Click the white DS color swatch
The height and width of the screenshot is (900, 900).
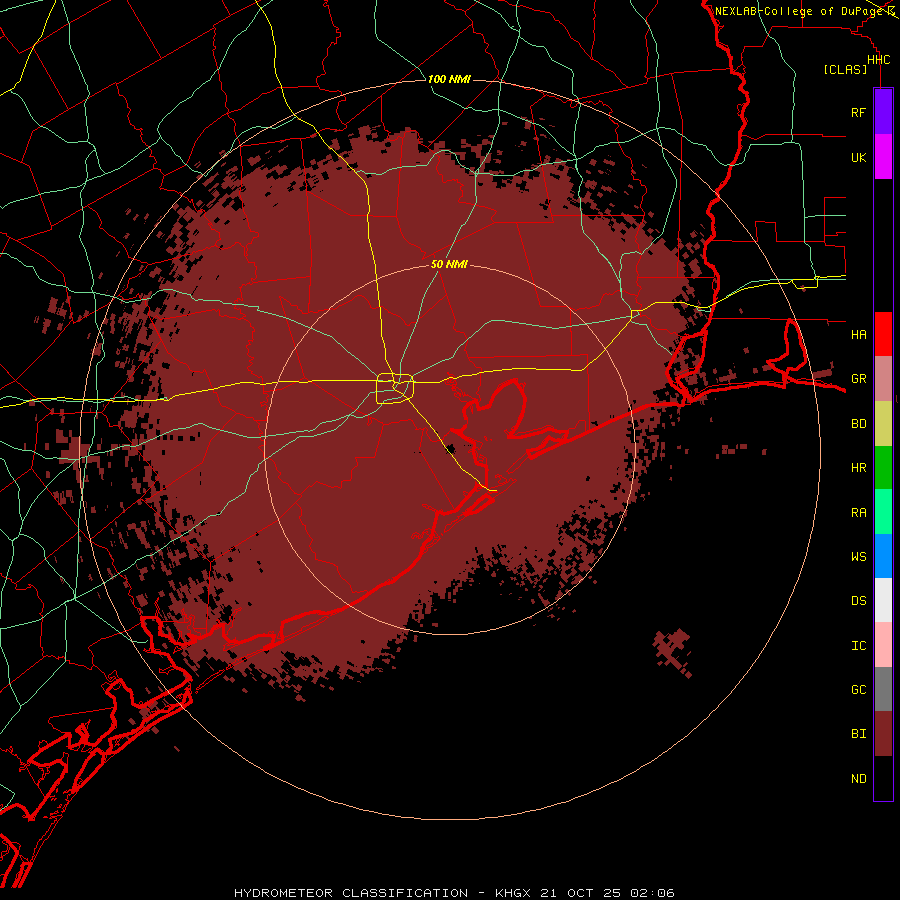(883, 600)
